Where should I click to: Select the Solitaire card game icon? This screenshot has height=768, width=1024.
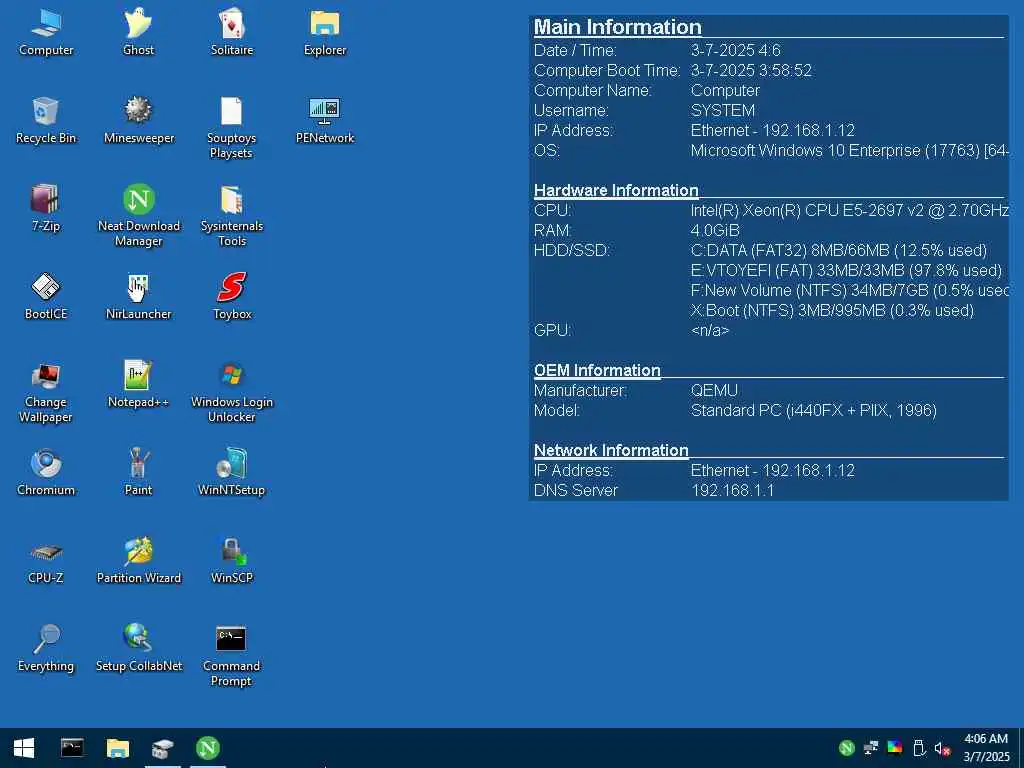click(232, 33)
